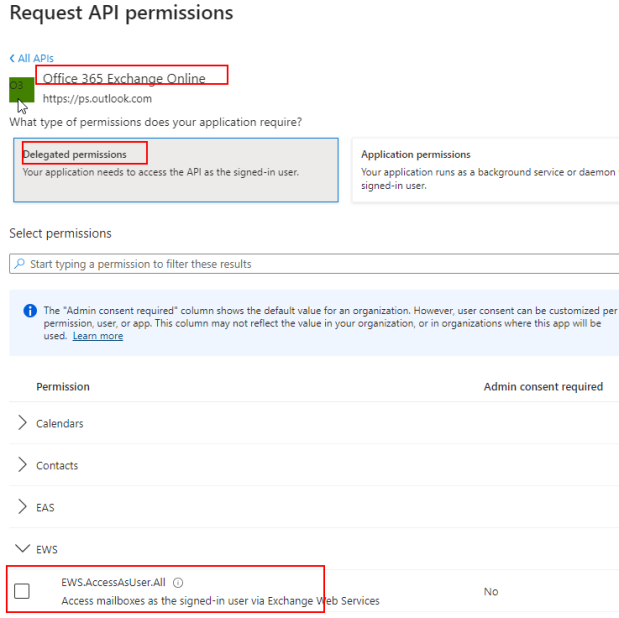Viewport: 619px width, 618px height.
Task: Go back using the All APIs link
Action: click(31, 58)
